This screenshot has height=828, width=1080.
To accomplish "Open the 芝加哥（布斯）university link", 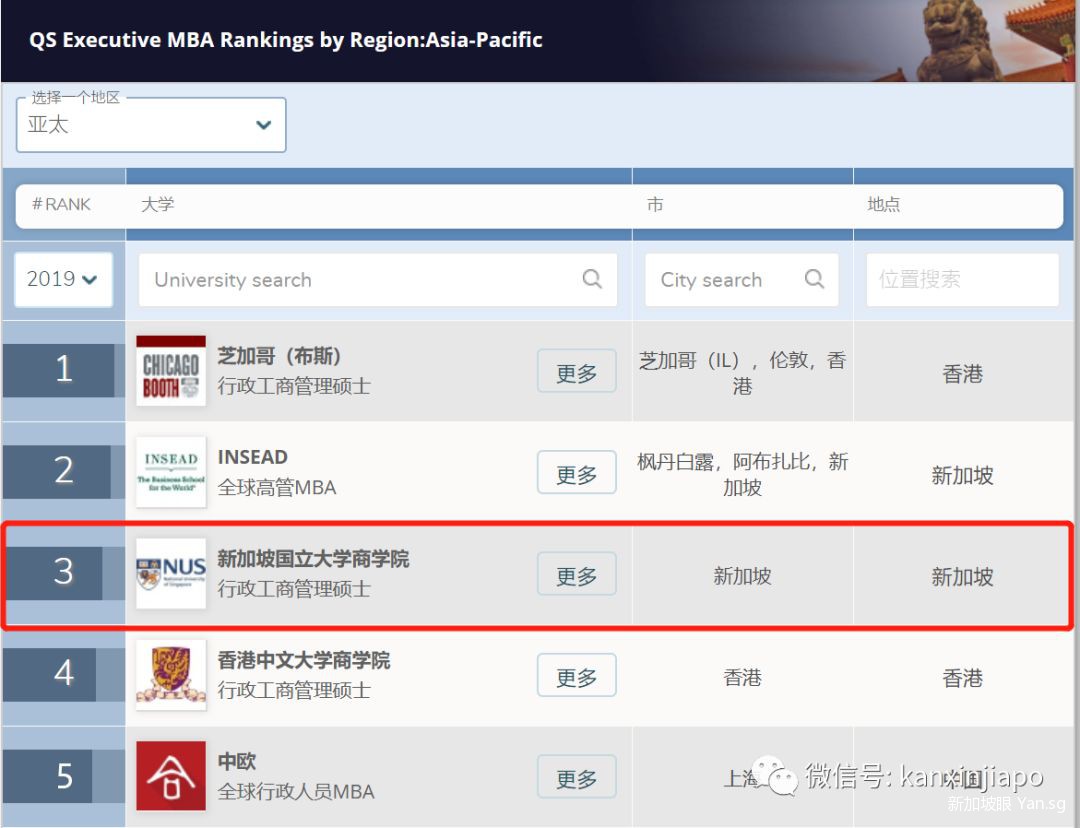I will click(280, 357).
